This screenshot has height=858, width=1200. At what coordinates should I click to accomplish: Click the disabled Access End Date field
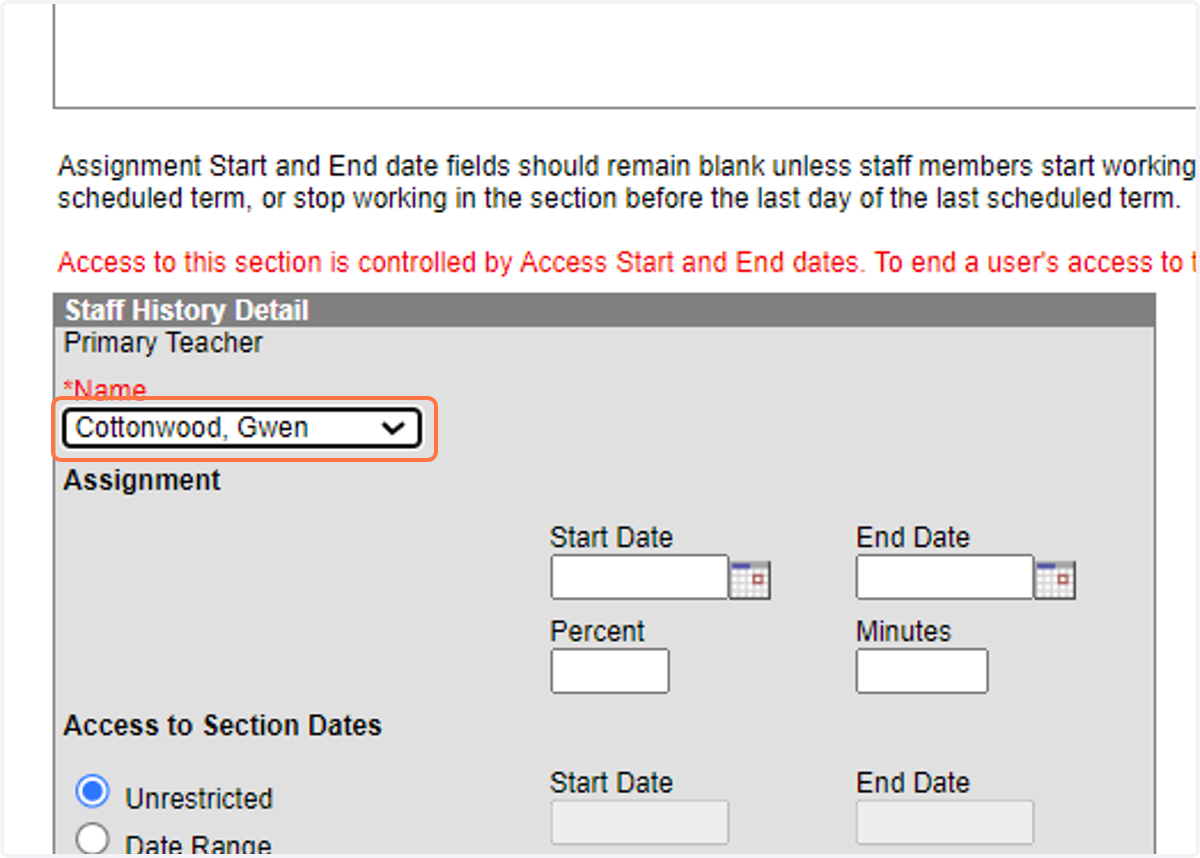click(x=945, y=822)
